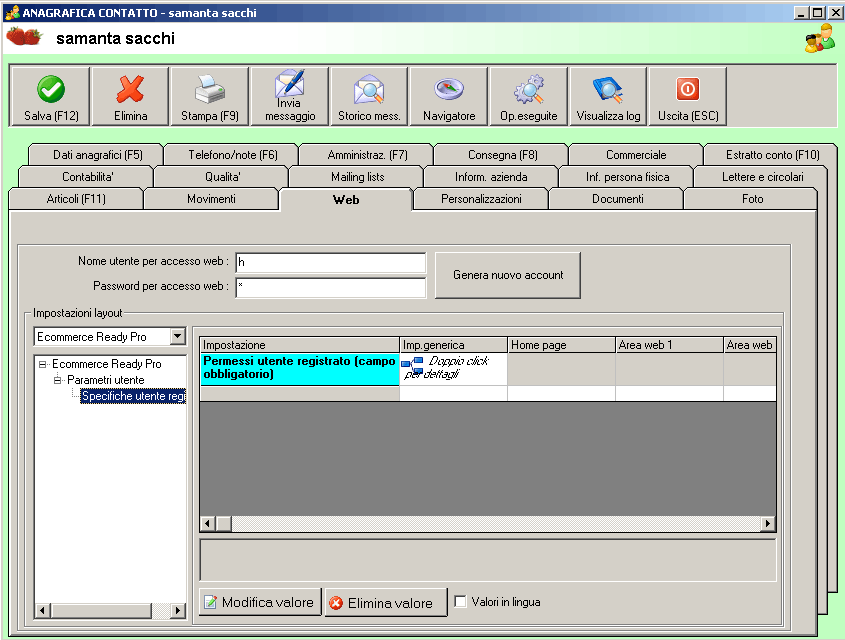Click the Uscita (ESC) exit icon

pyautogui.click(x=688, y=89)
